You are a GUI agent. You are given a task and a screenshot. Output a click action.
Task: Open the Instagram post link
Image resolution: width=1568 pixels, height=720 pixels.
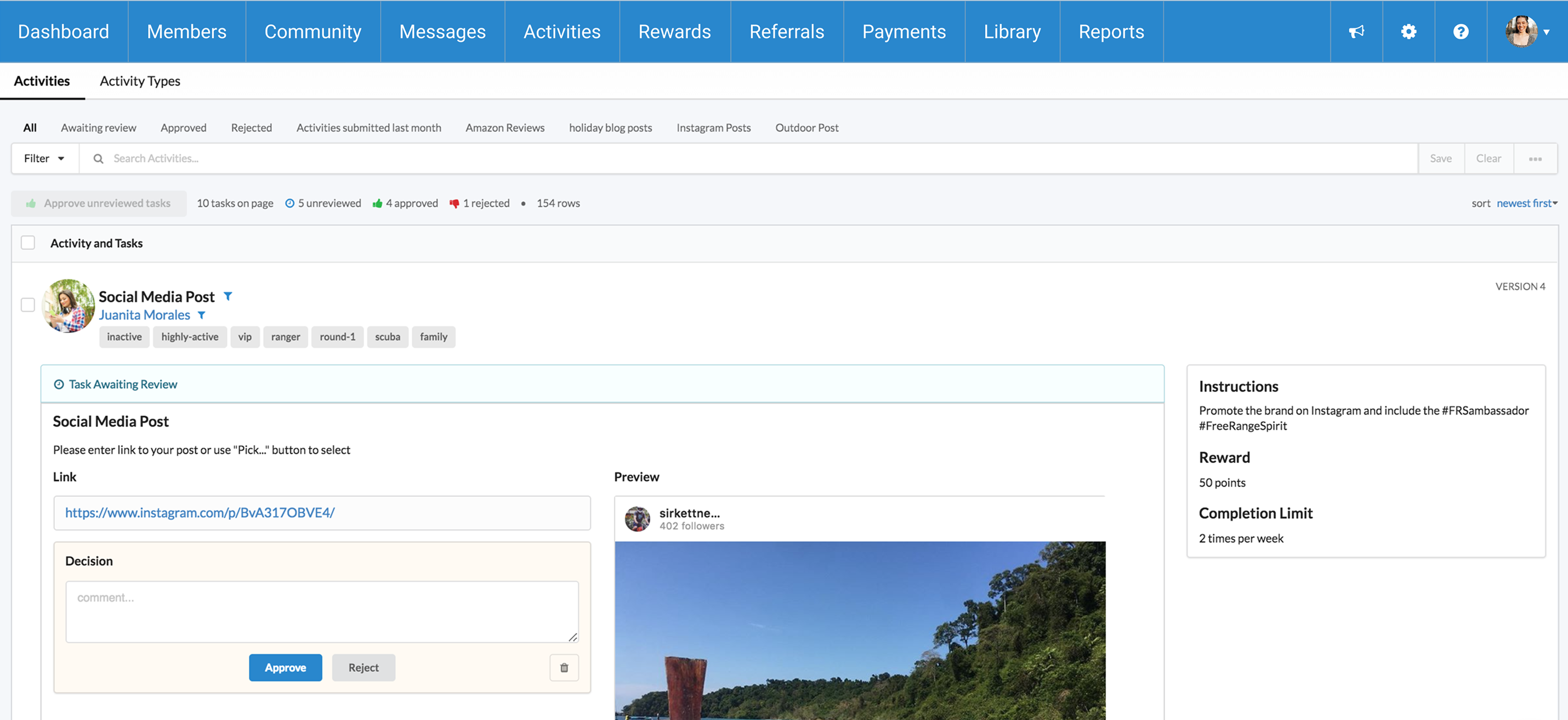(x=200, y=513)
